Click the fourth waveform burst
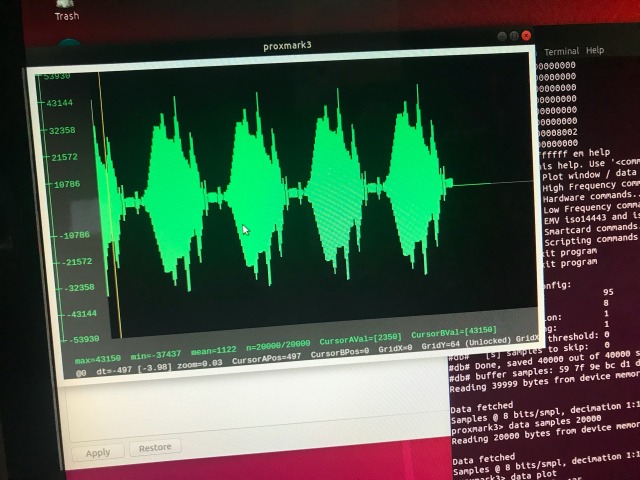The width and height of the screenshot is (640, 480). 407,180
